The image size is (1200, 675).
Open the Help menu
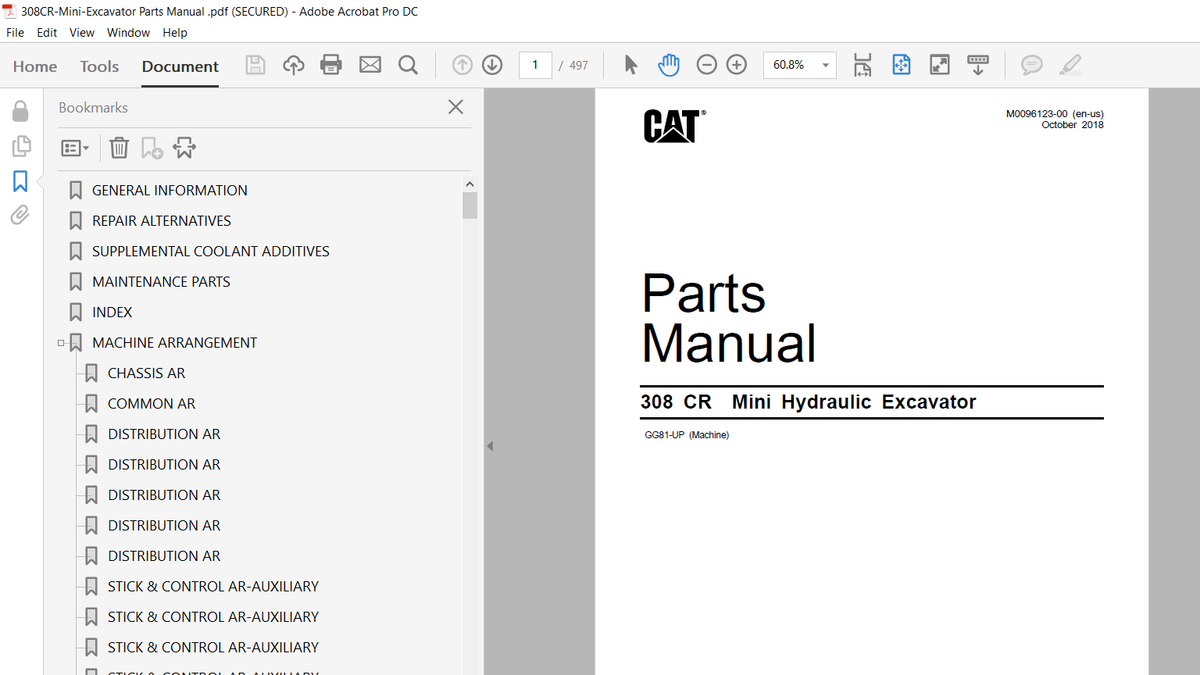[x=175, y=32]
